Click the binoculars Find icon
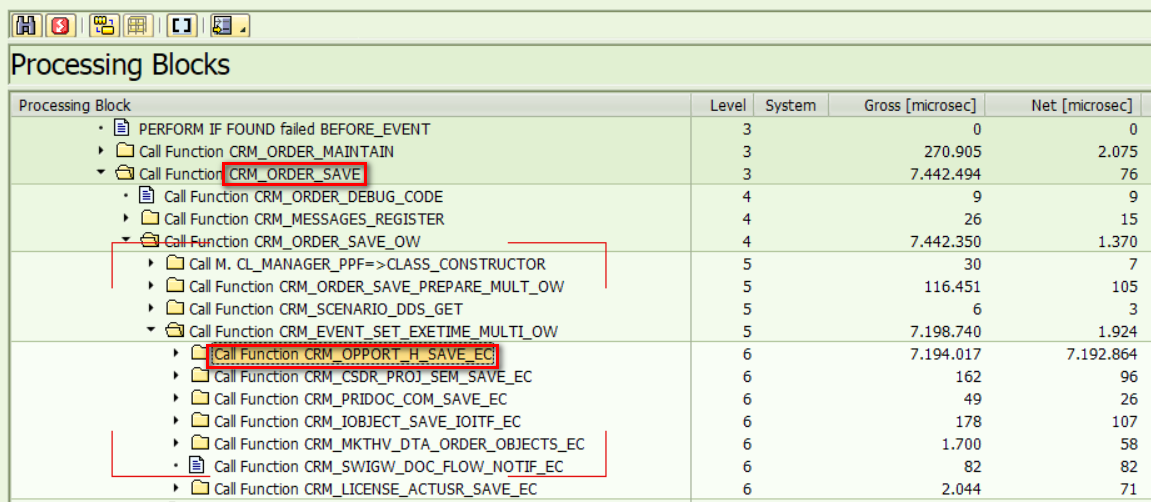The height and width of the screenshot is (502, 1151). pos(26,26)
